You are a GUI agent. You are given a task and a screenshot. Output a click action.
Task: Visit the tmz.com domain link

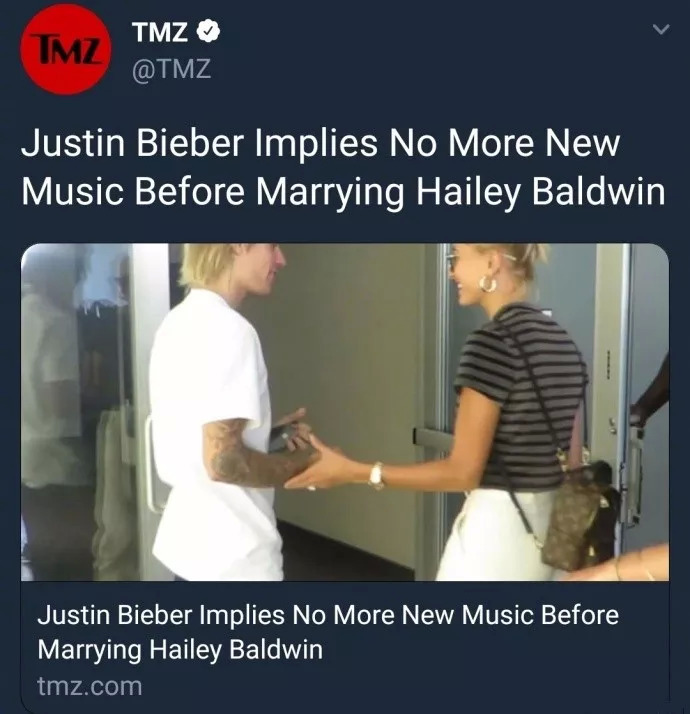[x=90, y=686]
